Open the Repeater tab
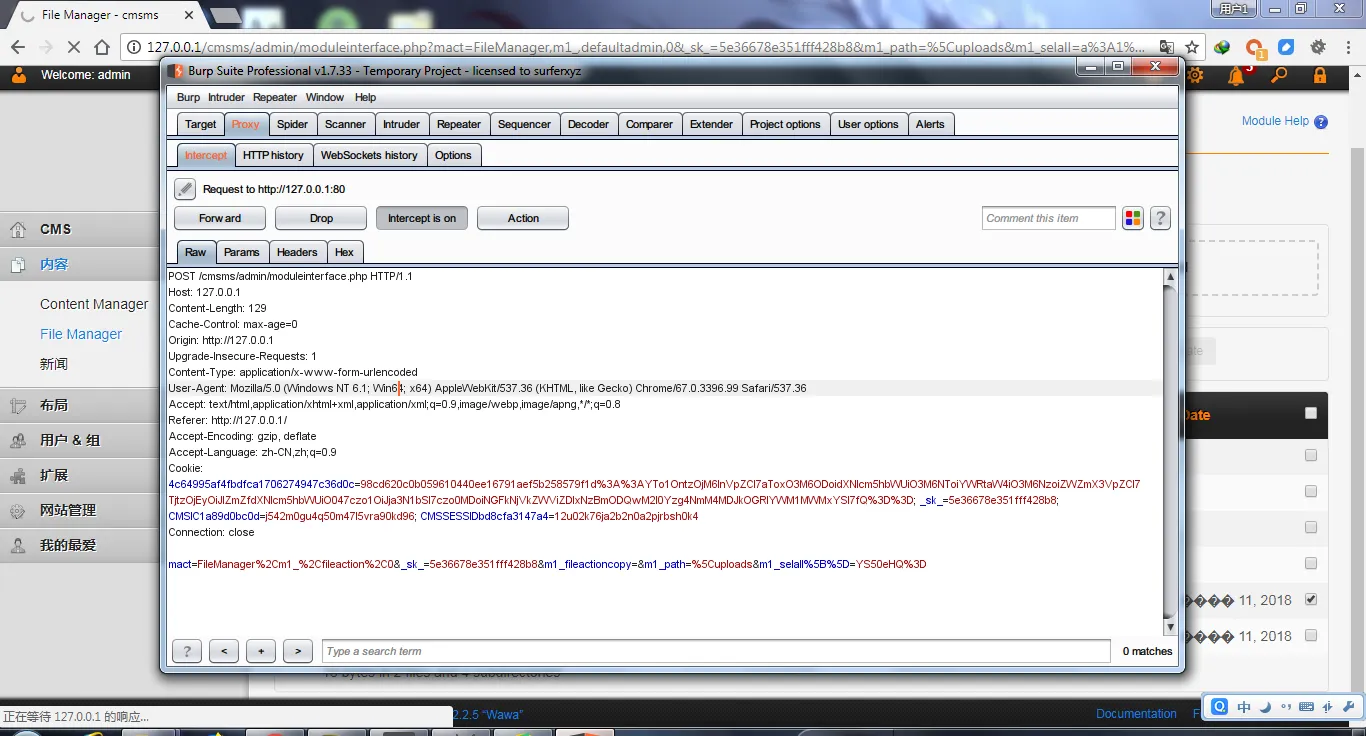The image size is (1366, 736). point(459,124)
